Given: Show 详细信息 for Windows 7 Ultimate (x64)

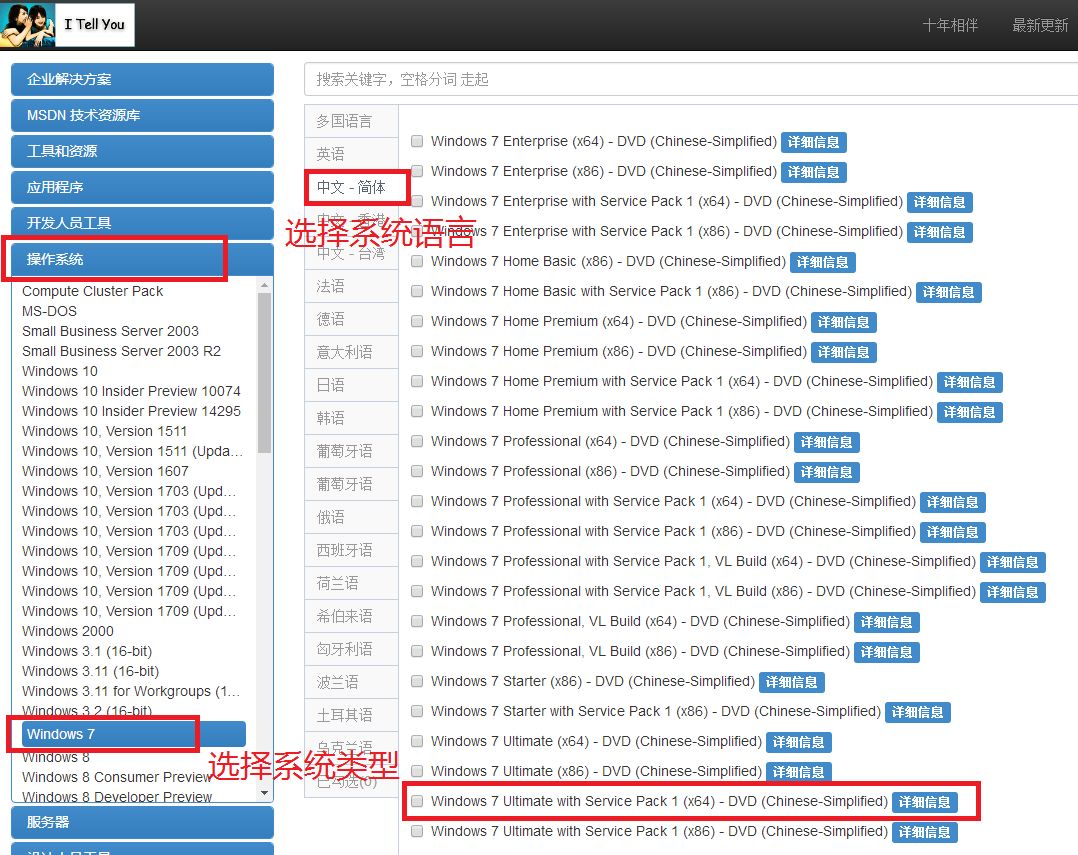Looking at the screenshot, I should (x=798, y=742).
